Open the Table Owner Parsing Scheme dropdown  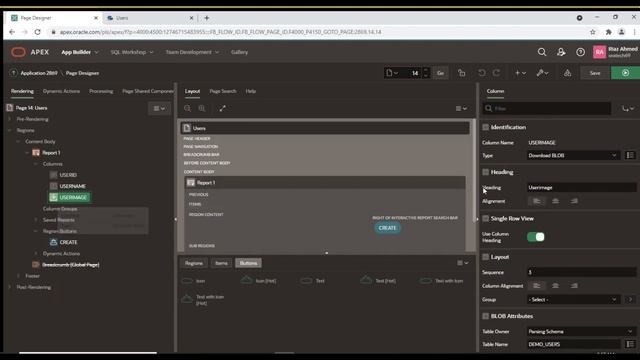pos(581,331)
